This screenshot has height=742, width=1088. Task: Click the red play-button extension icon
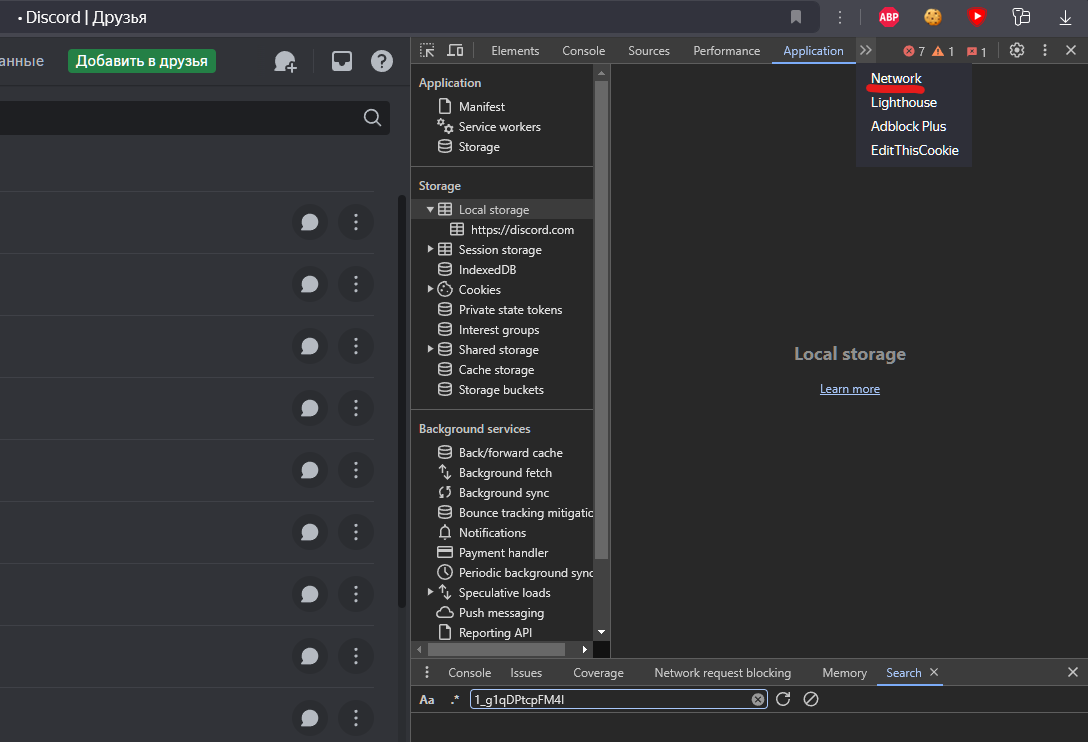click(976, 17)
